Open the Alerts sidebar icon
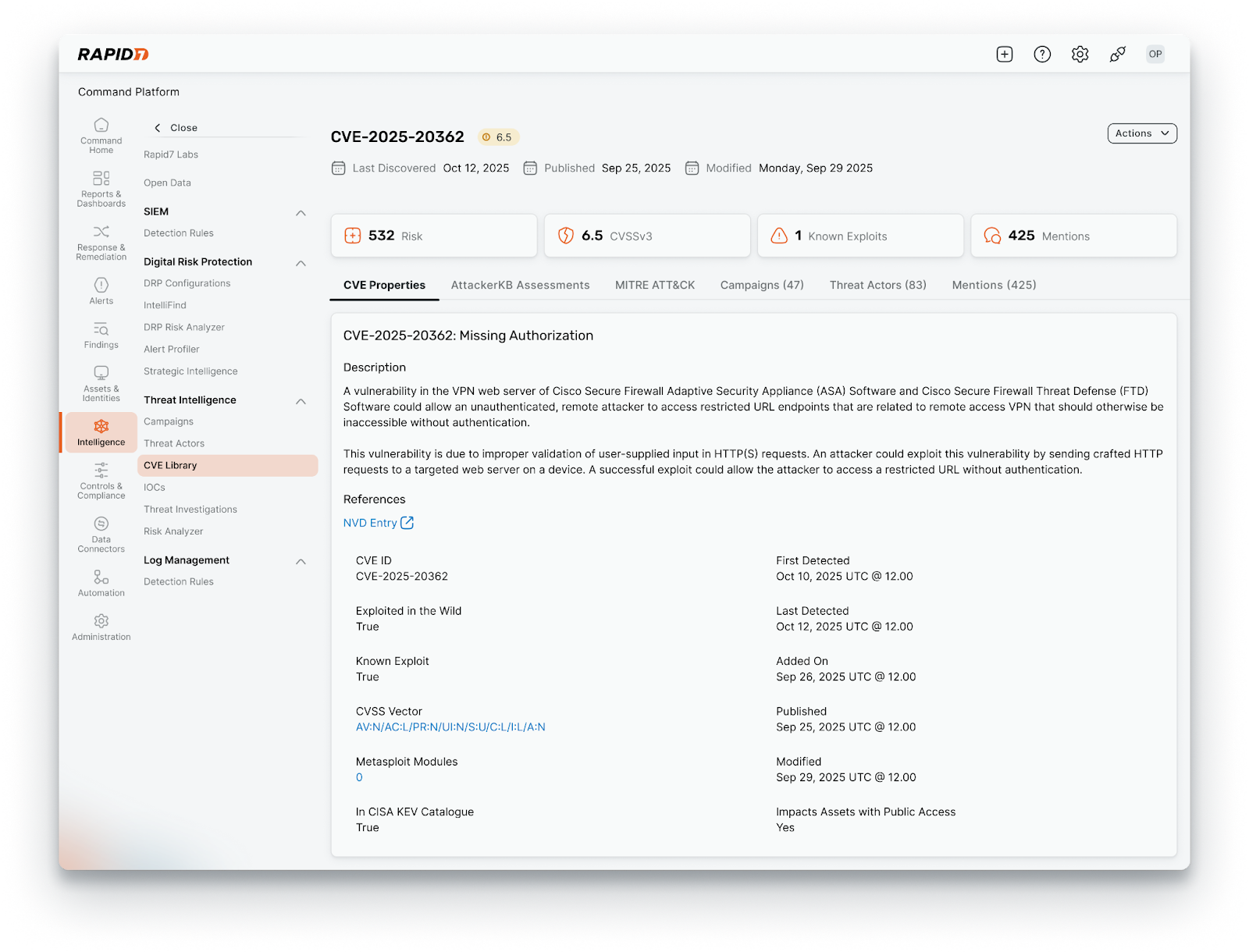 [101, 290]
